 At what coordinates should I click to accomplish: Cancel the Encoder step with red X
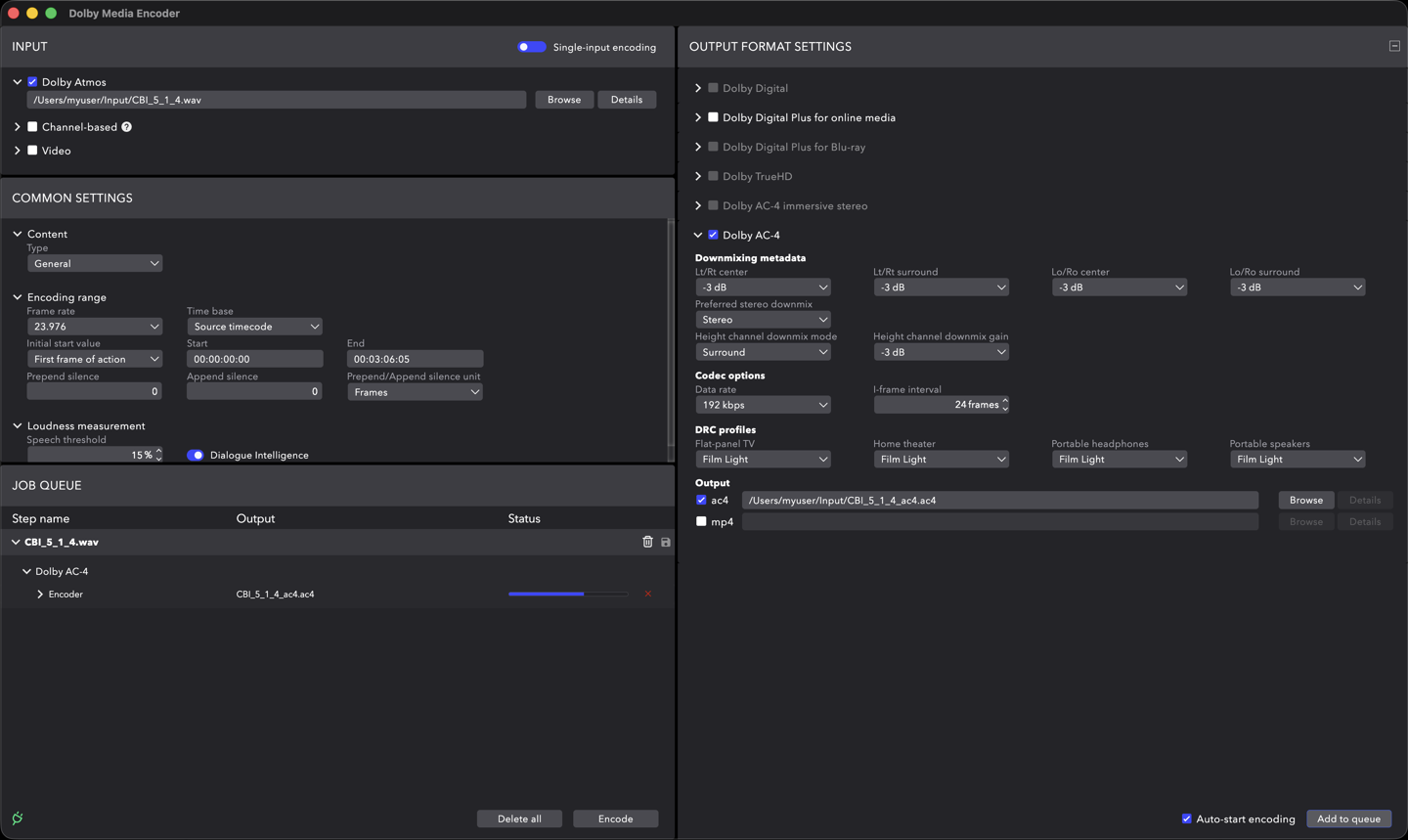[648, 594]
